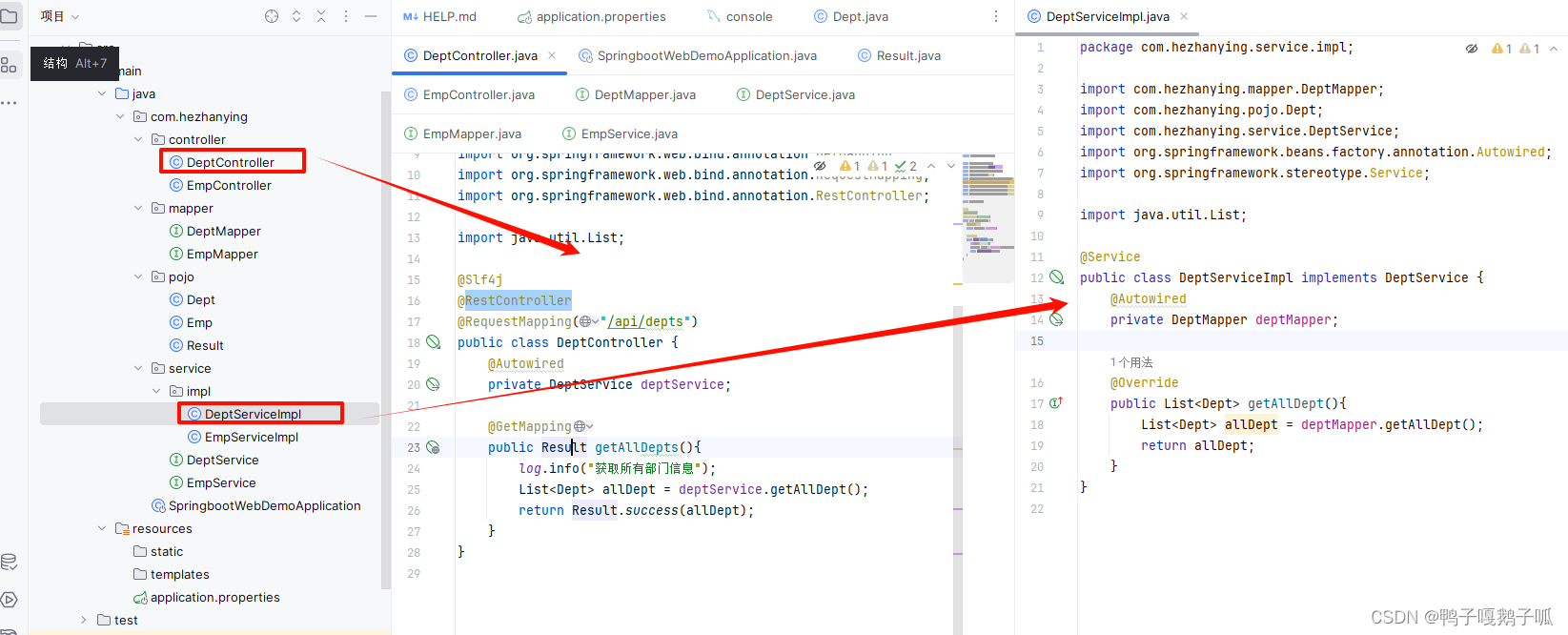The height and width of the screenshot is (635, 1568).
Task: Click the Project panel vertical scrollbar
Action: coord(385,338)
